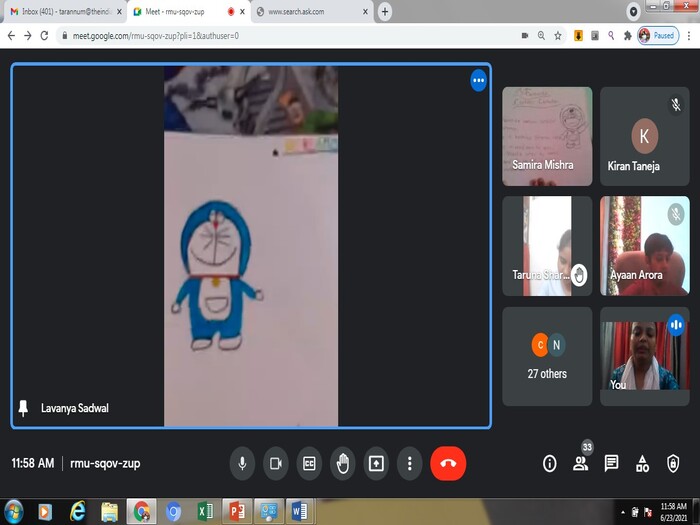Turn on captions with the CC button
The image size is (700, 525).
point(309,463)
